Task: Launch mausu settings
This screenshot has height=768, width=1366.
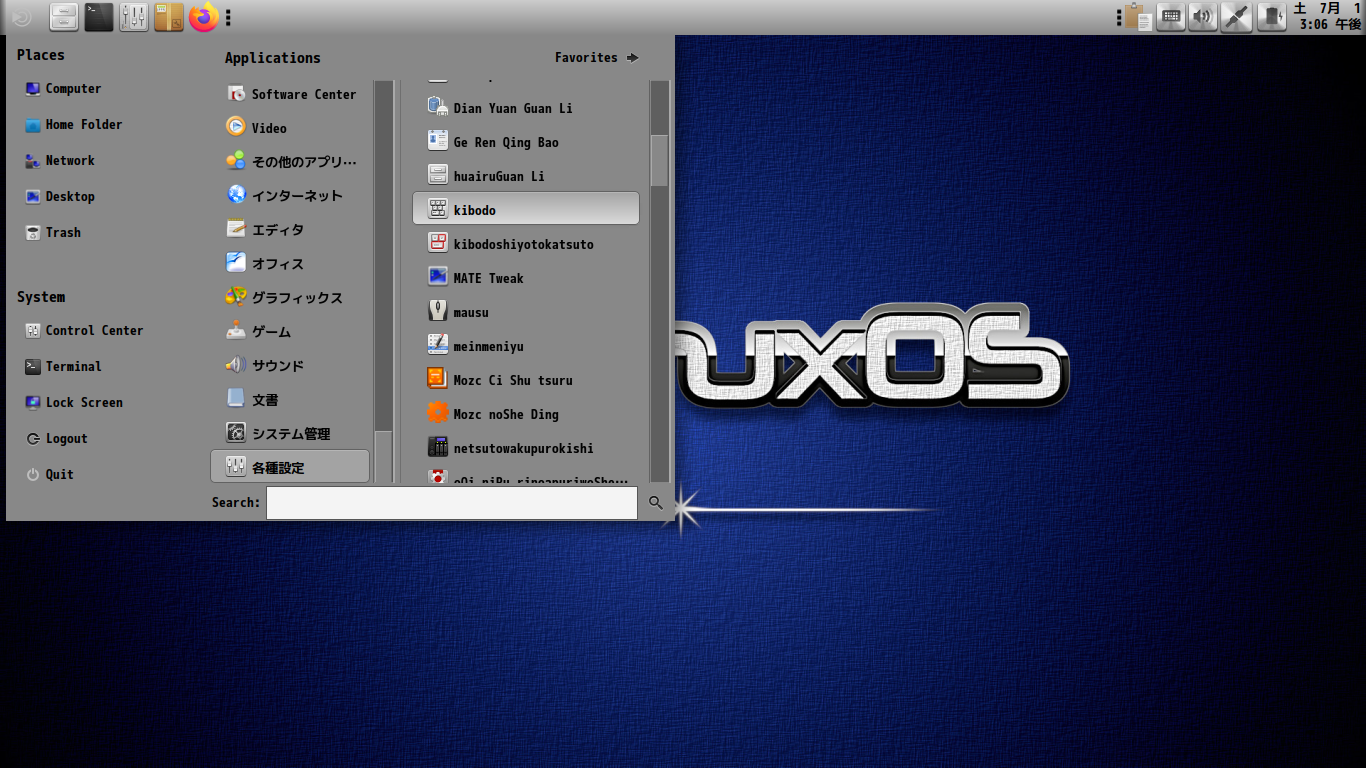Action: [526, 312]
